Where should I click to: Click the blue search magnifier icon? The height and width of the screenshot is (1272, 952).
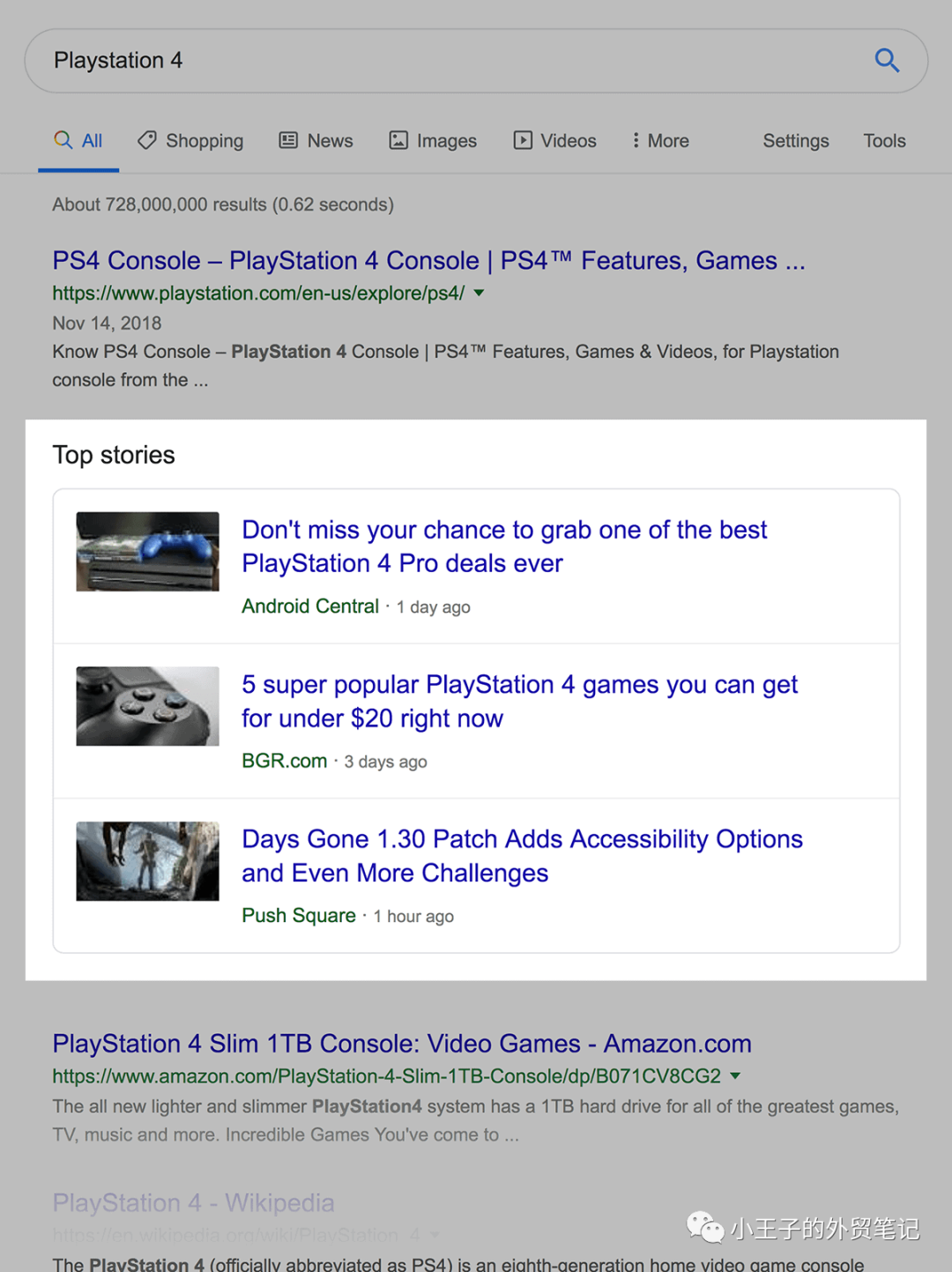tap(887, 60)
